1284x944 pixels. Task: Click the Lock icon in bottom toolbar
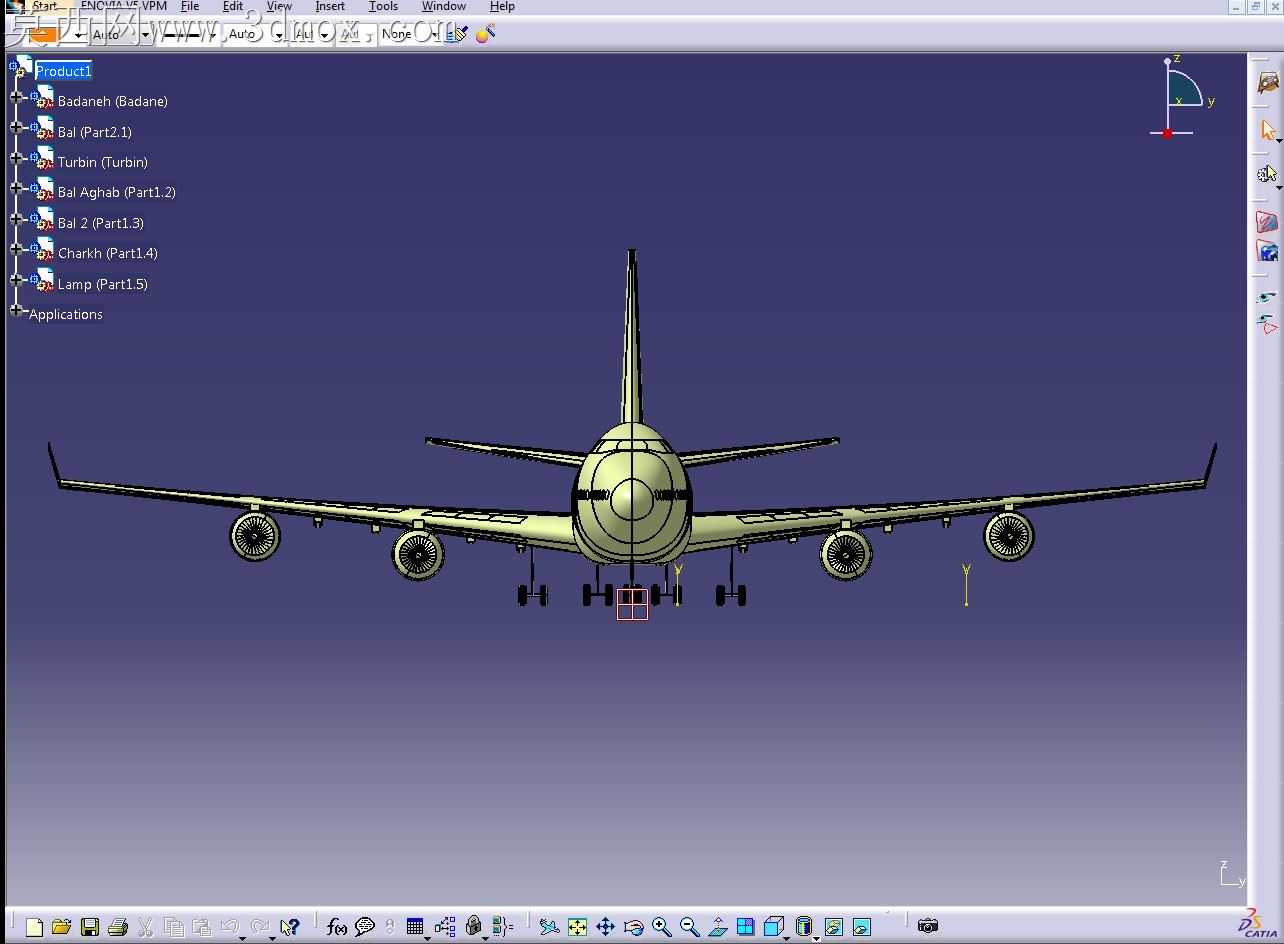click(474, 927)
